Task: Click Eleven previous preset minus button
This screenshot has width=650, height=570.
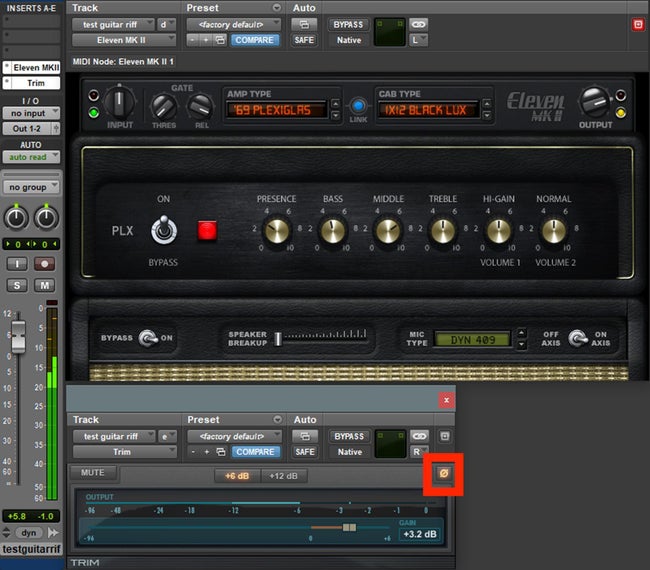Action: pos(192,40)
